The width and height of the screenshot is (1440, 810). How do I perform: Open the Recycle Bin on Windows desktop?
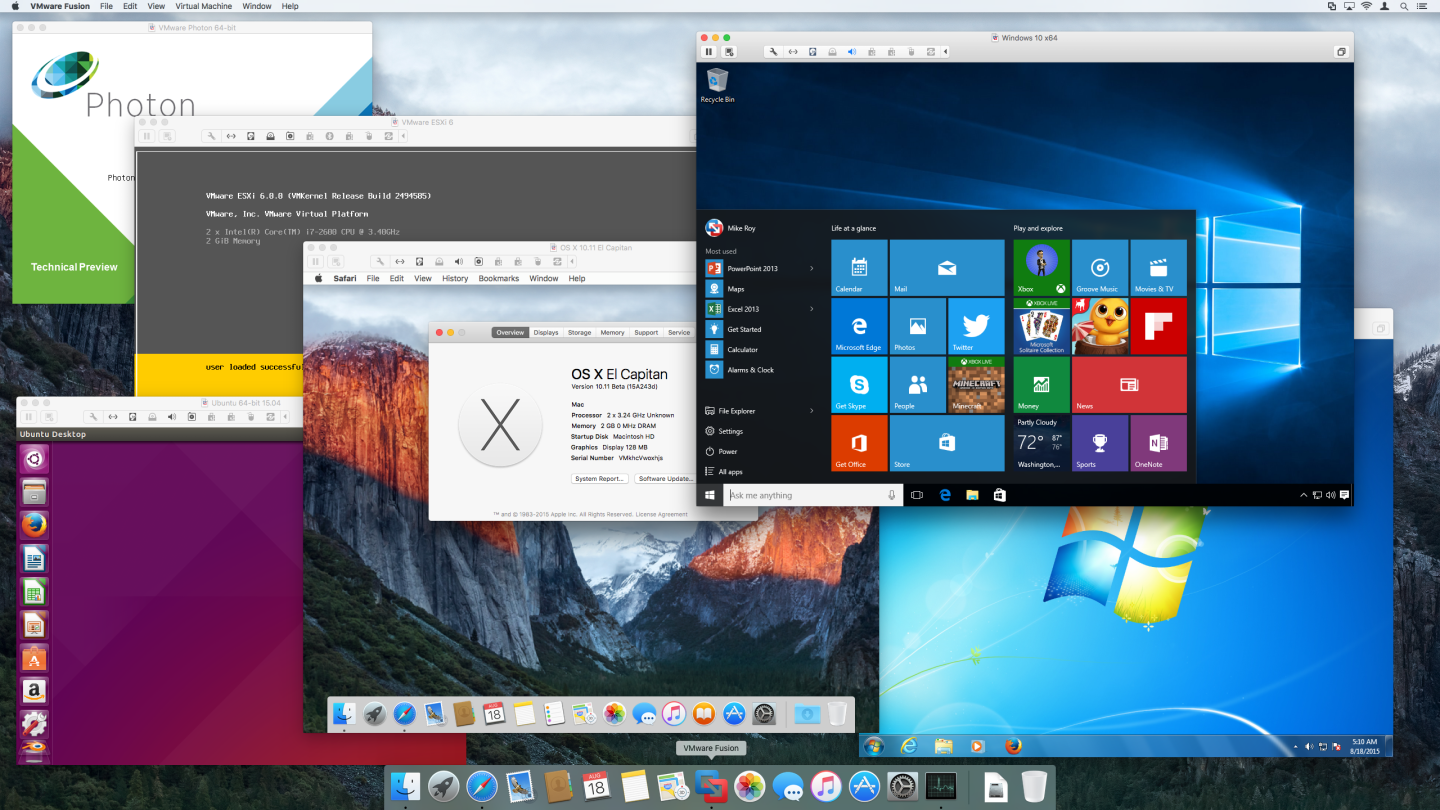point(717,80)
